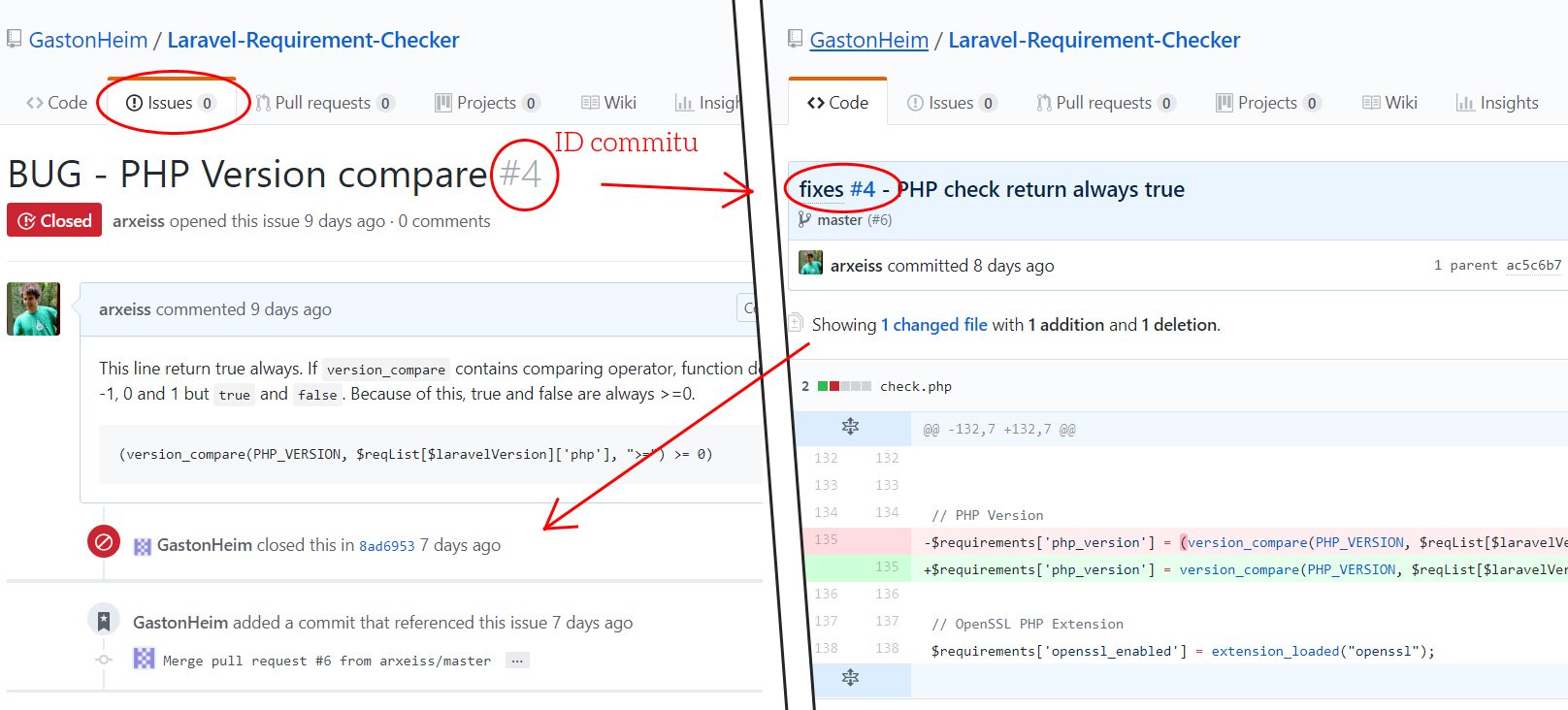Open Issues tab in right commit page

point(951,103)
